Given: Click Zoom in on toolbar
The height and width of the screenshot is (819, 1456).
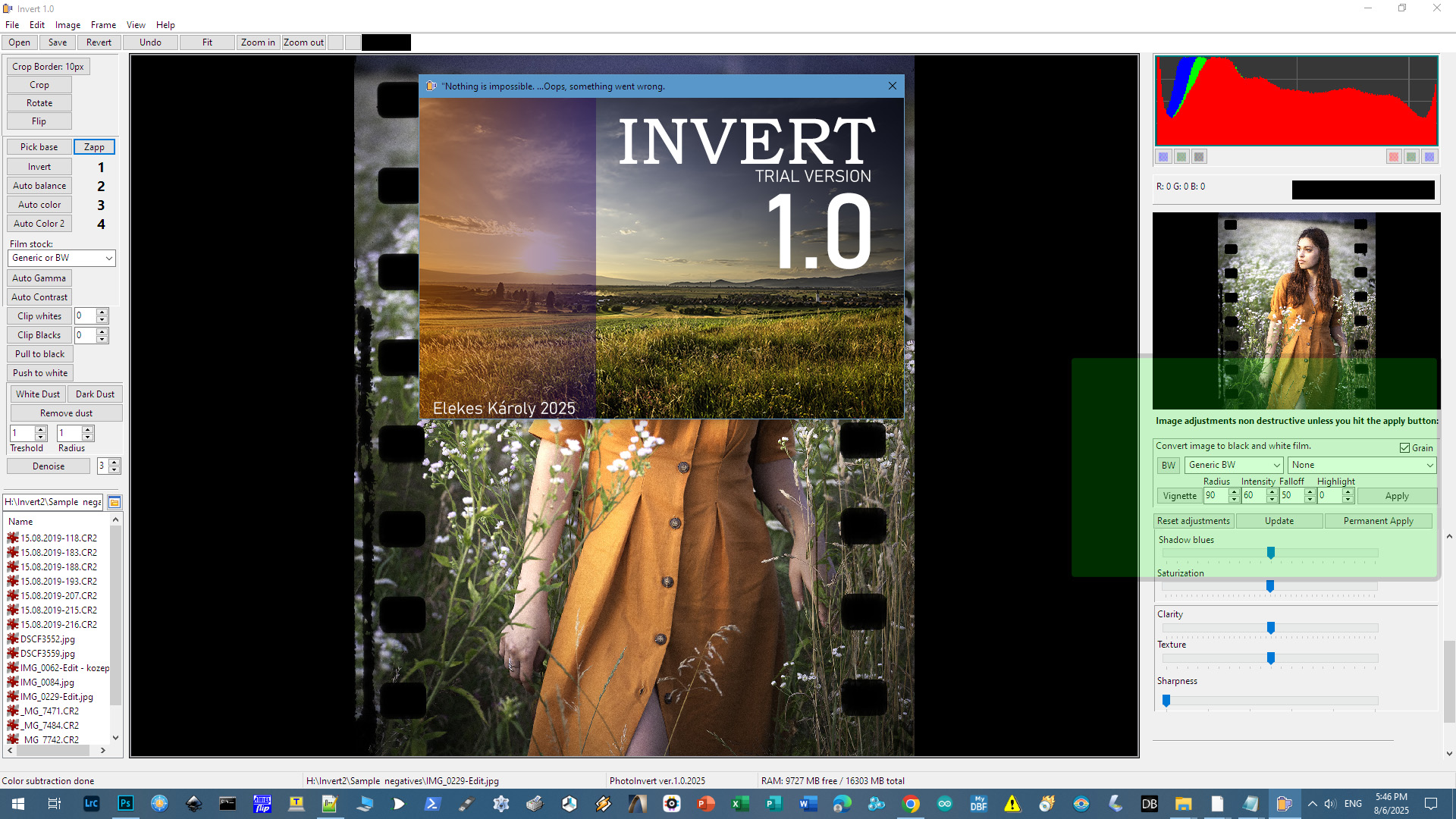Looking at the screenshot, I should 258,42.
